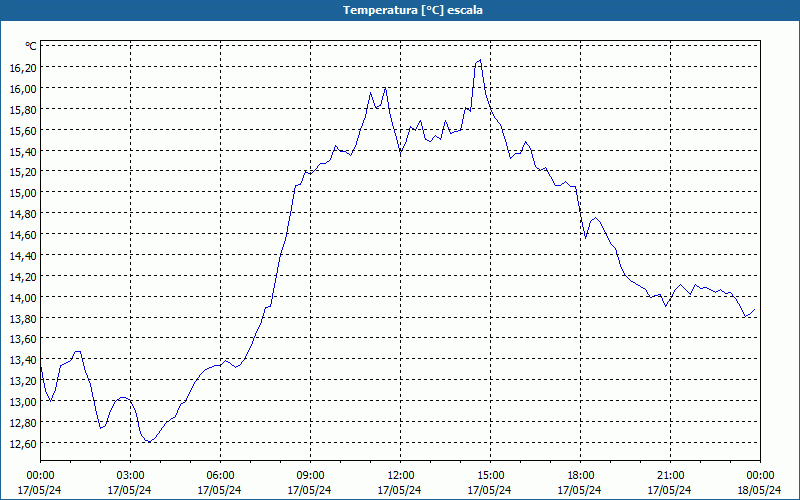Screen dimensions: 800x500
Task: Pick the 15,40 tick label
Action: (x=23, y=151)
